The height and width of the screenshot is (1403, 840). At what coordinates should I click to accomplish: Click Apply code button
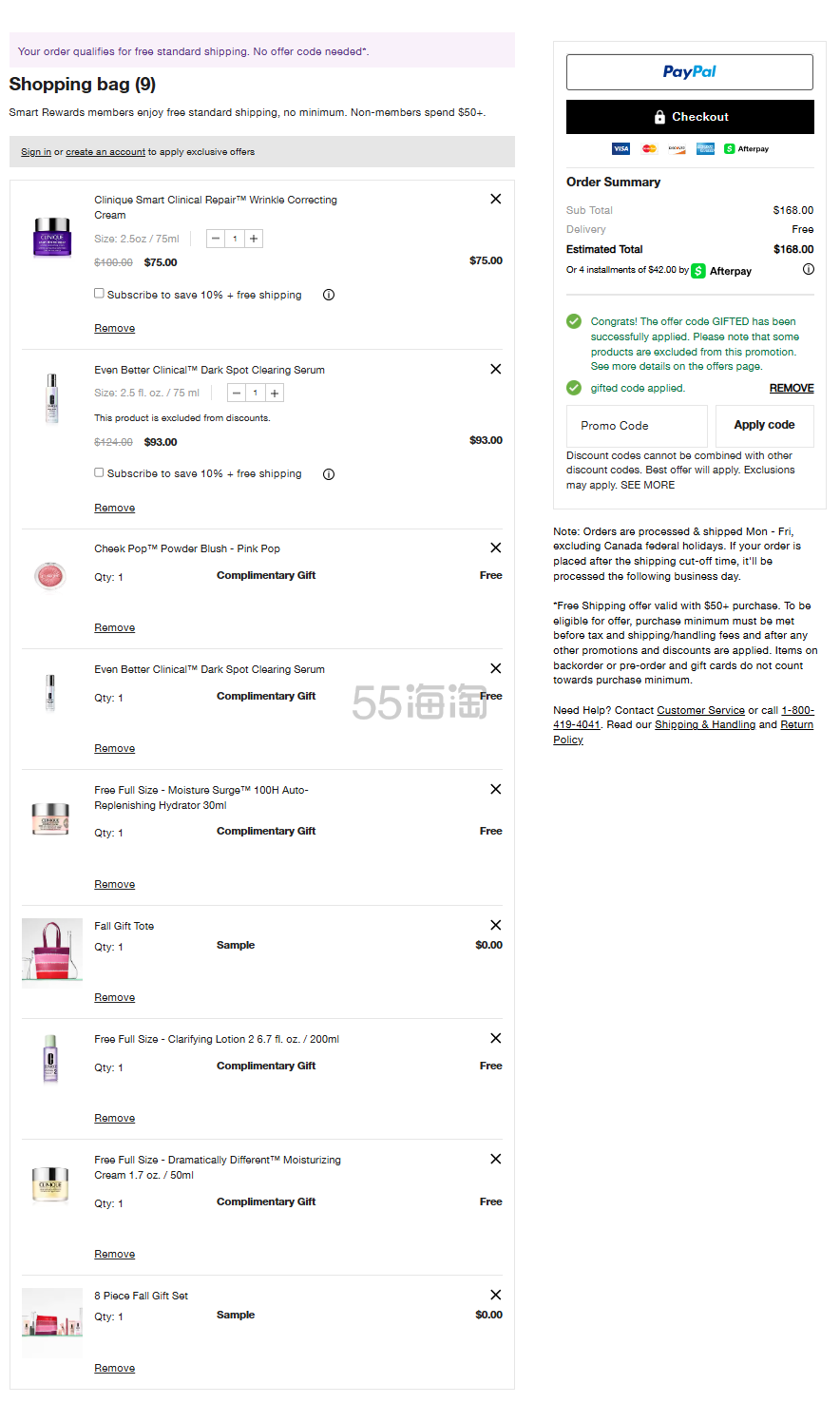pyautogui.click(x=764, y=425)
